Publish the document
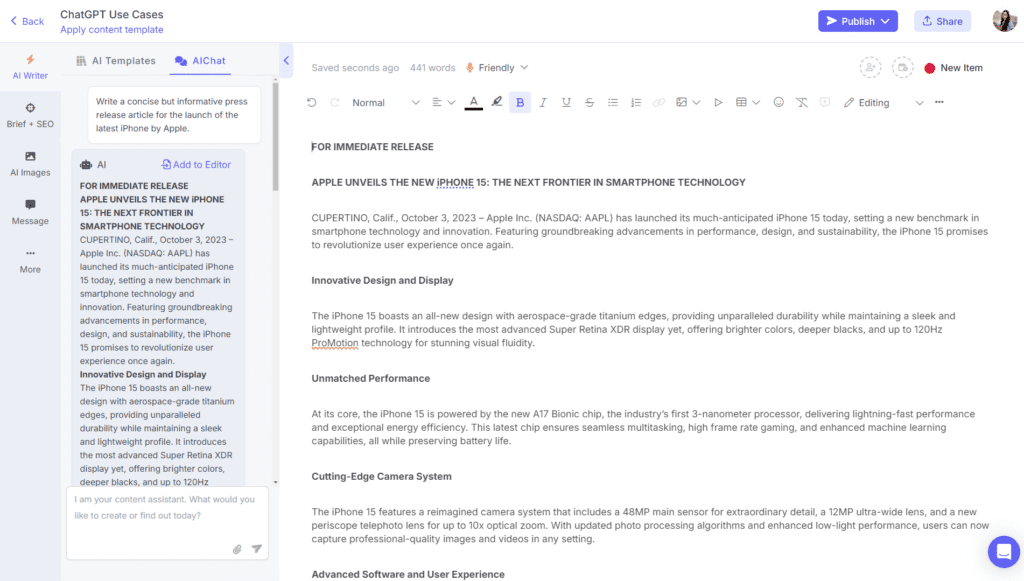 pos(850,21)
